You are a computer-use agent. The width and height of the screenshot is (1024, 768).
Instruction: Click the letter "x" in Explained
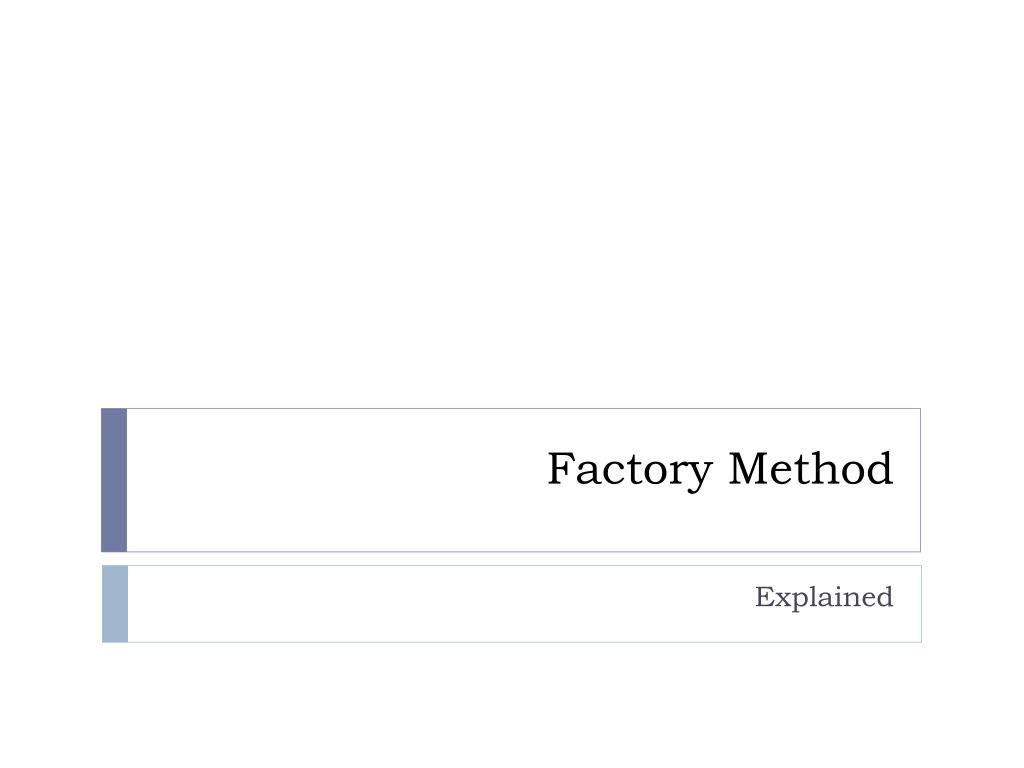point(784,600)
